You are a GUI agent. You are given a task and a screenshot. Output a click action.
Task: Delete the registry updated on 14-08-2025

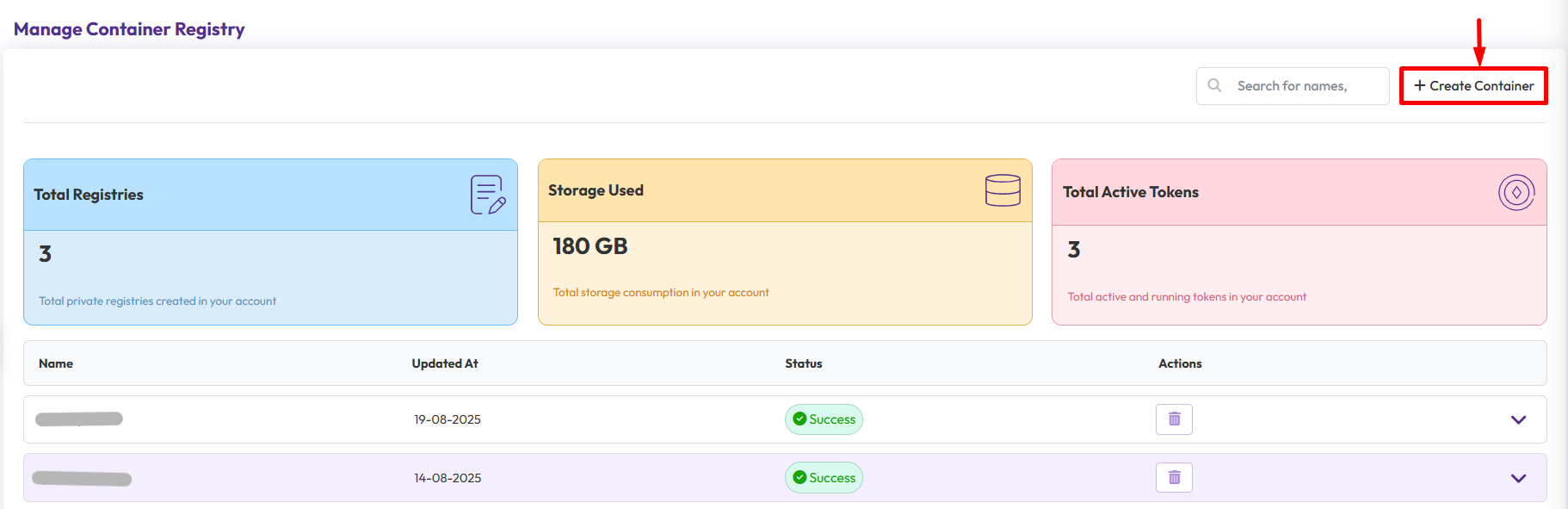click(1174, 478)
